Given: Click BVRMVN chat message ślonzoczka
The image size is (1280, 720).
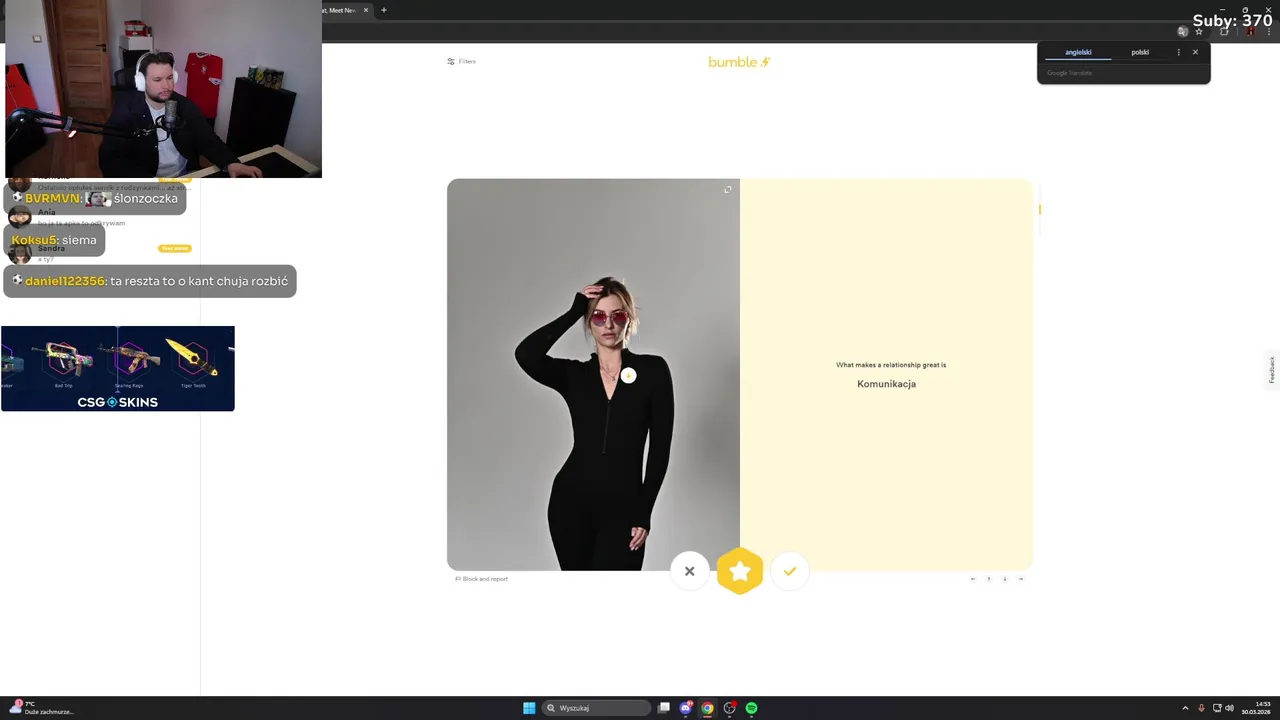Looking at the screenshot, I should [95, 198].
